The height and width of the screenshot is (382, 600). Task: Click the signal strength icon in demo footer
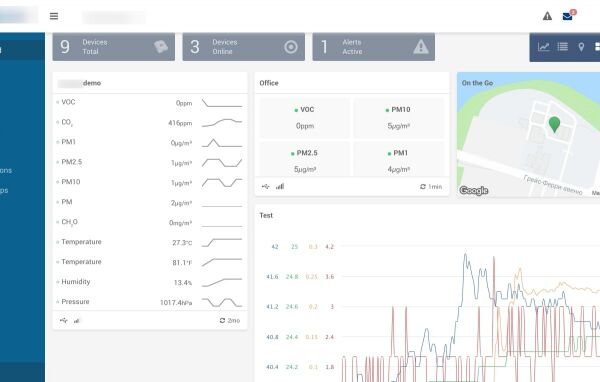[77, 321]
